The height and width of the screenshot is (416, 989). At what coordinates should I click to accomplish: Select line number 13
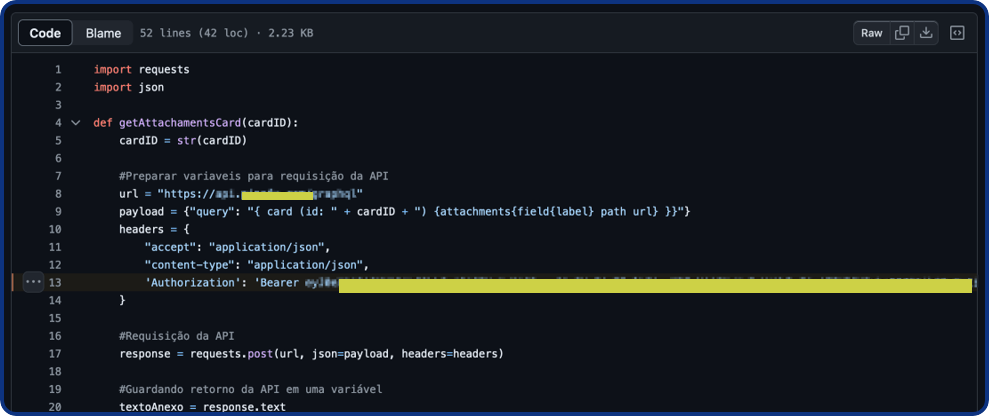56,282
